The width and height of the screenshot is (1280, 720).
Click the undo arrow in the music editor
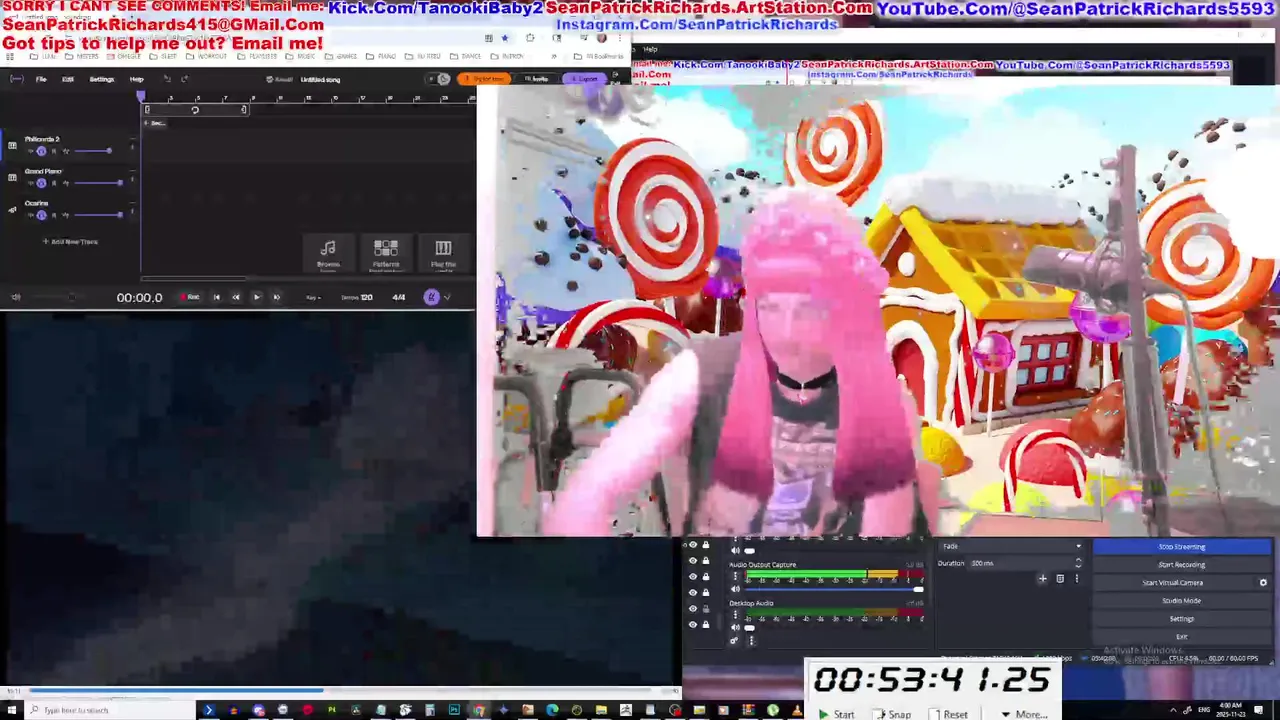pos(167,79)
